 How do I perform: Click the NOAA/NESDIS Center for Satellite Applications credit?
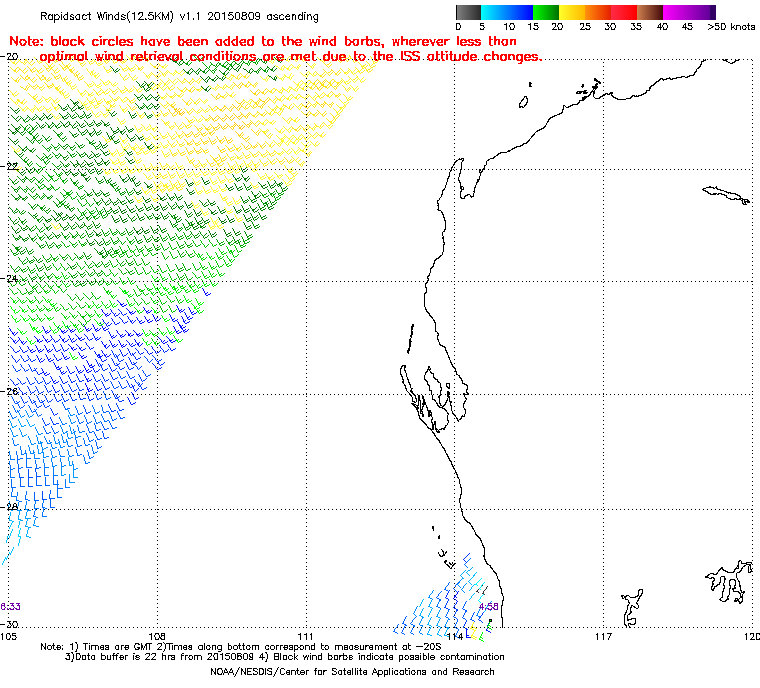pos(352,672)
